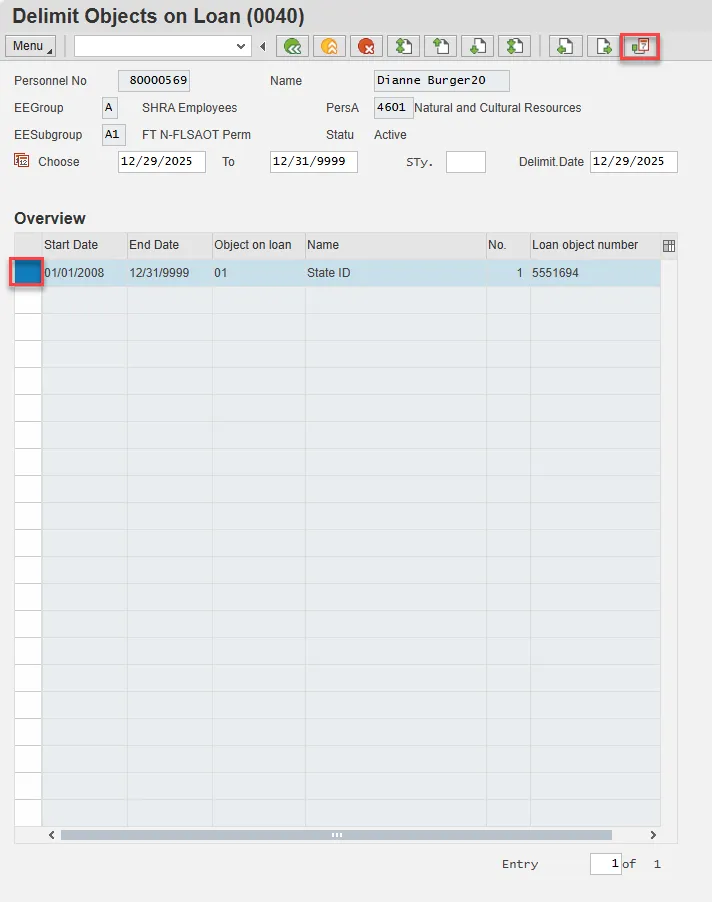This screenshot has height=902, width=712.
Task: Open the Menu button
Action: [x=30, y=46]
